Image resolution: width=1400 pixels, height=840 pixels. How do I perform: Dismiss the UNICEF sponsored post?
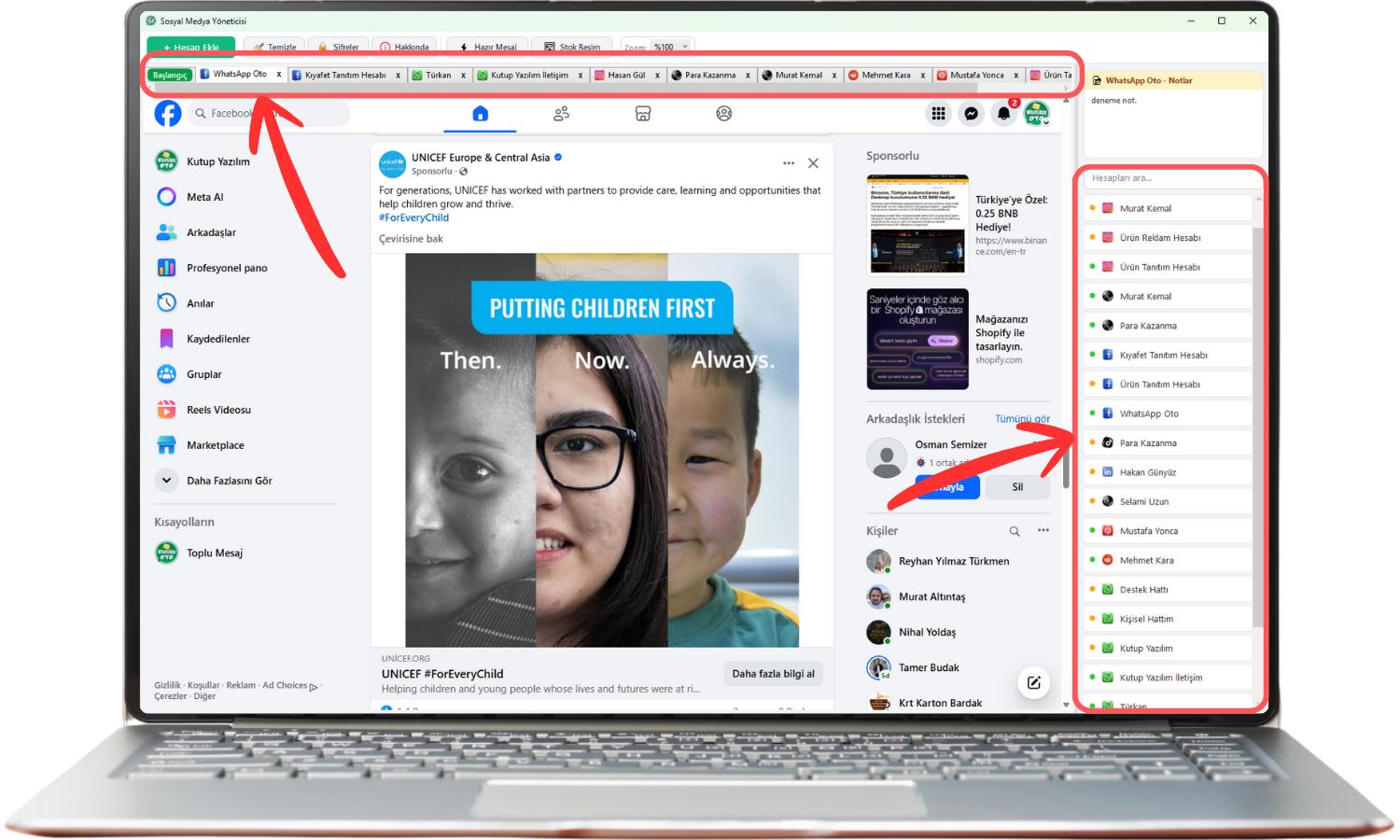(x=813, y=163)
